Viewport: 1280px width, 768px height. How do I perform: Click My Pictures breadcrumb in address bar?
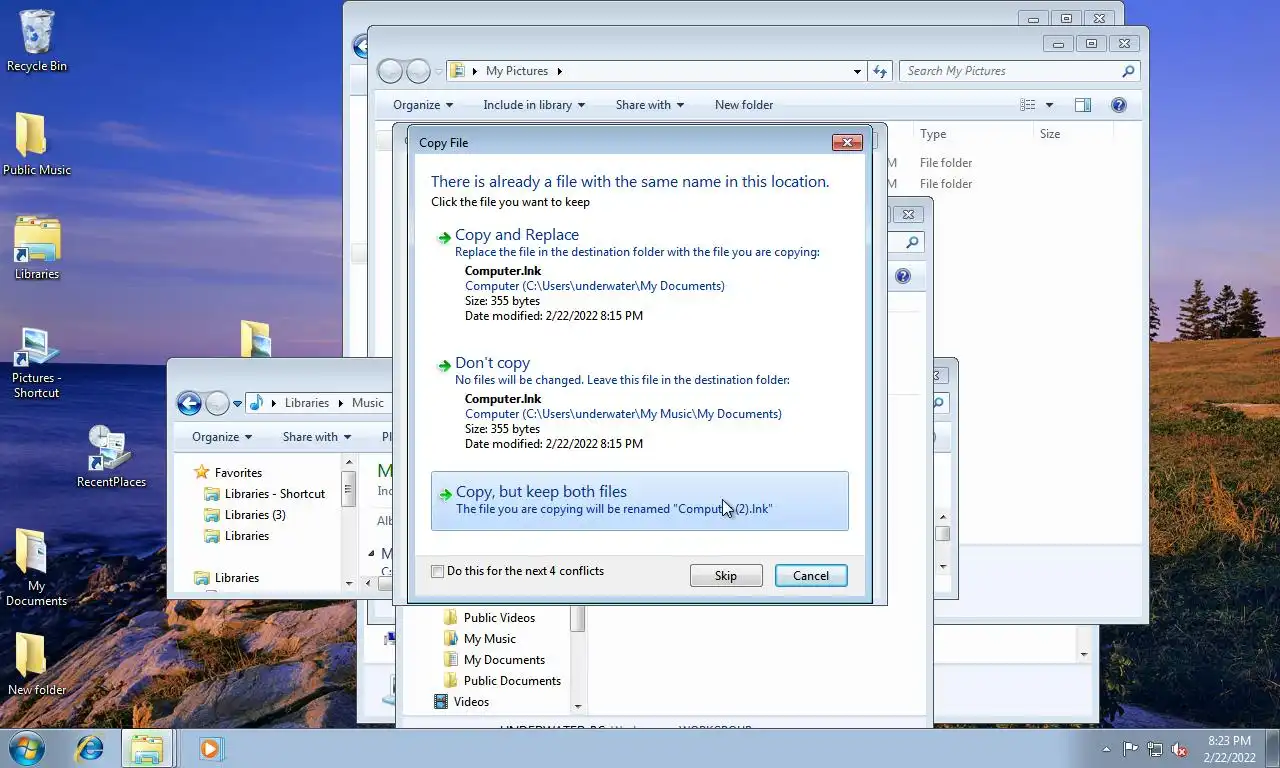coord(517,71)
